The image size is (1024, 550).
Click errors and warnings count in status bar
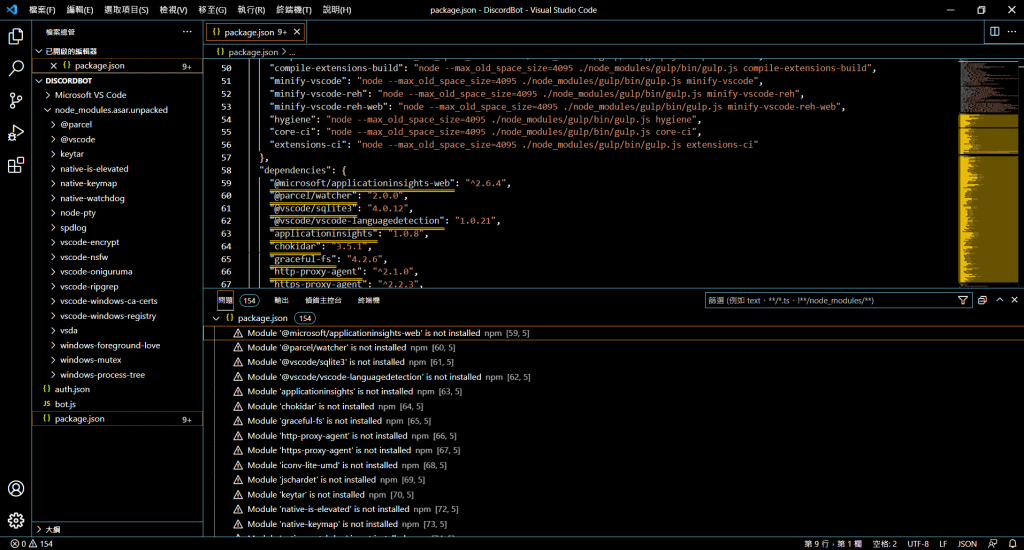tap(31, 543)
